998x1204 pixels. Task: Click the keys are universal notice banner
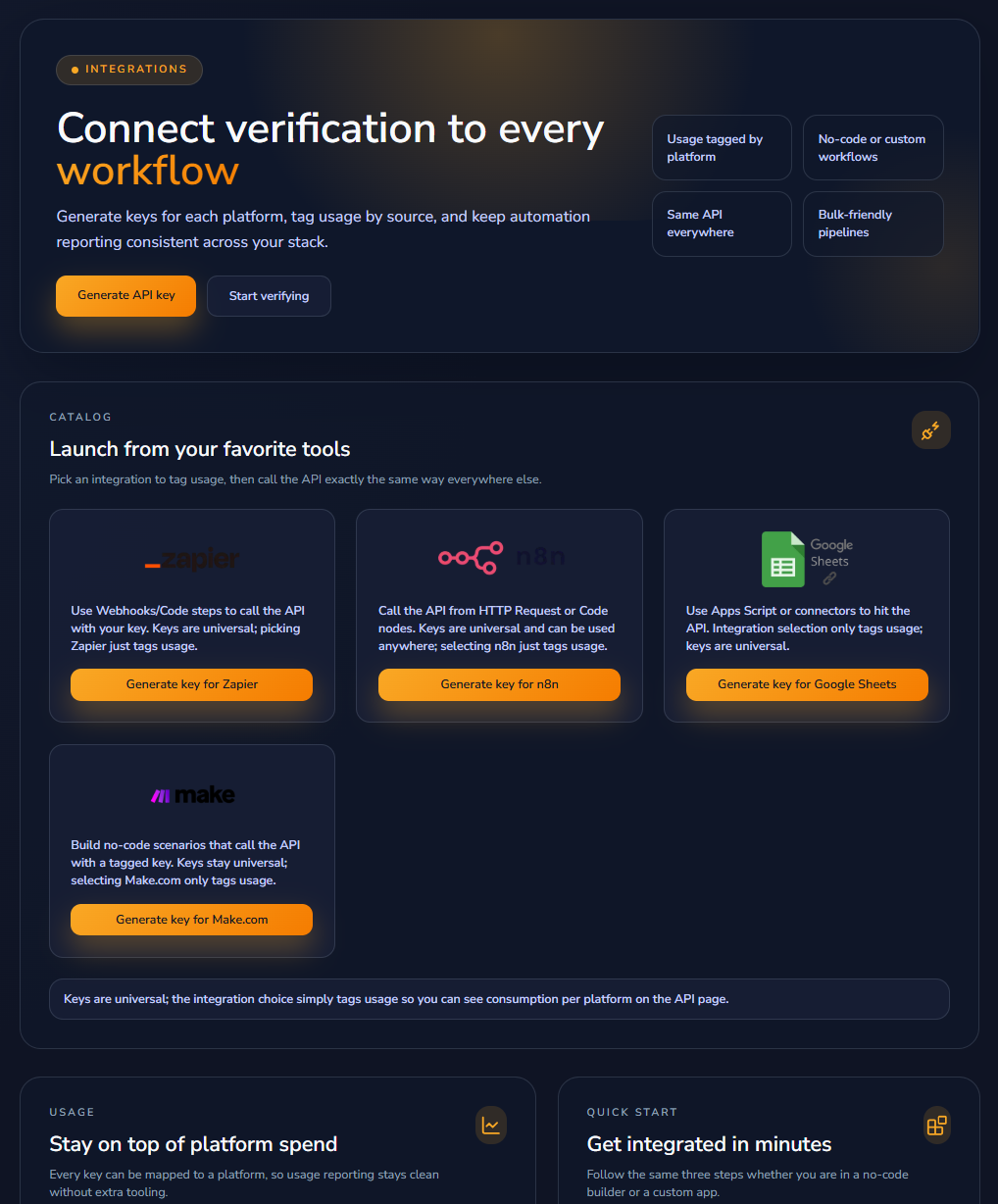click(499, 998)
